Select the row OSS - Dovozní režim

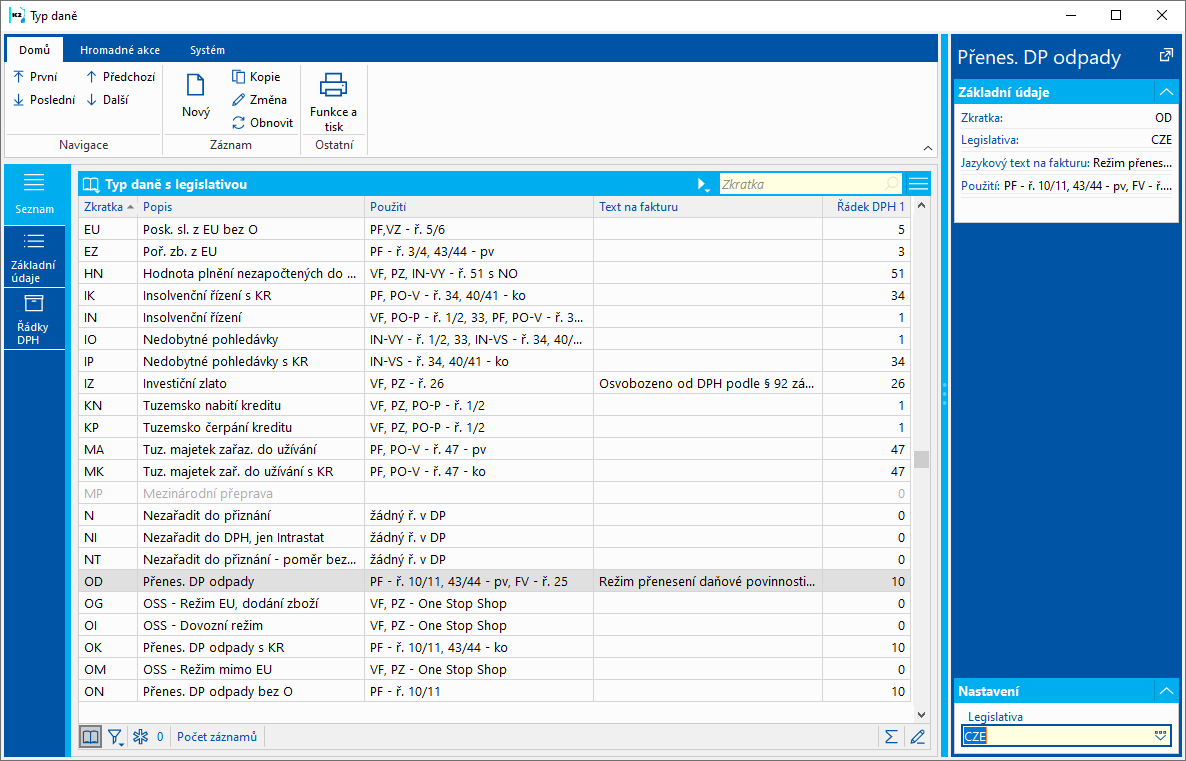[x=495, y=626]
